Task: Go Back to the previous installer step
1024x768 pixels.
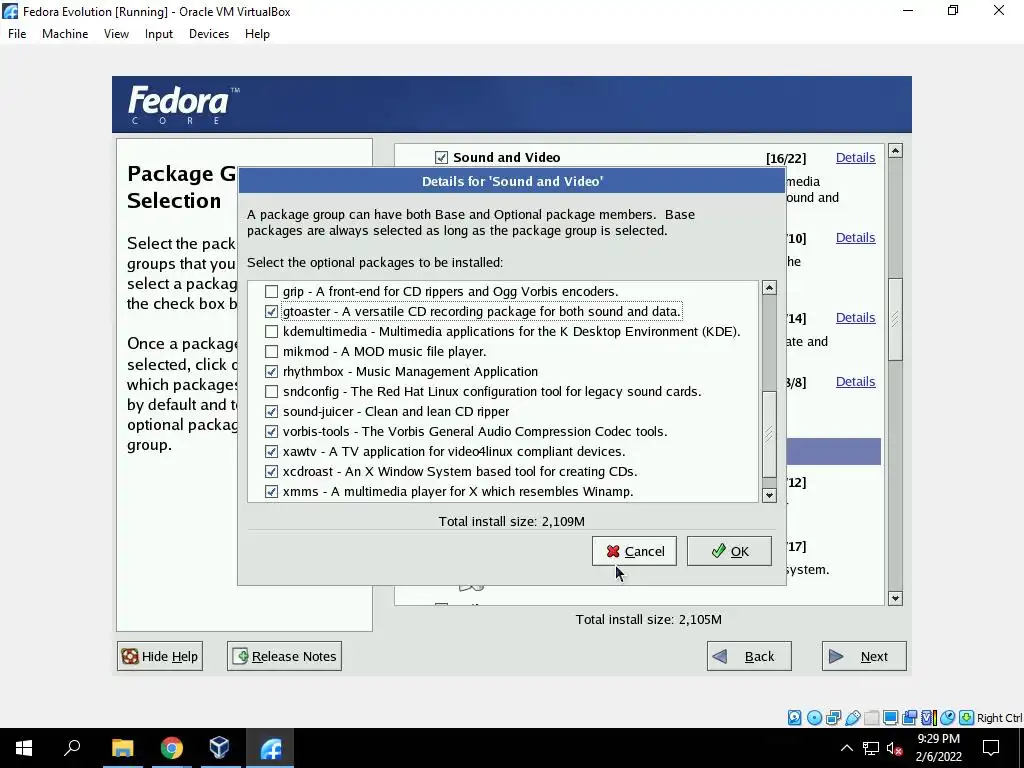Action: pyautogui.click(x=749, y=656)
